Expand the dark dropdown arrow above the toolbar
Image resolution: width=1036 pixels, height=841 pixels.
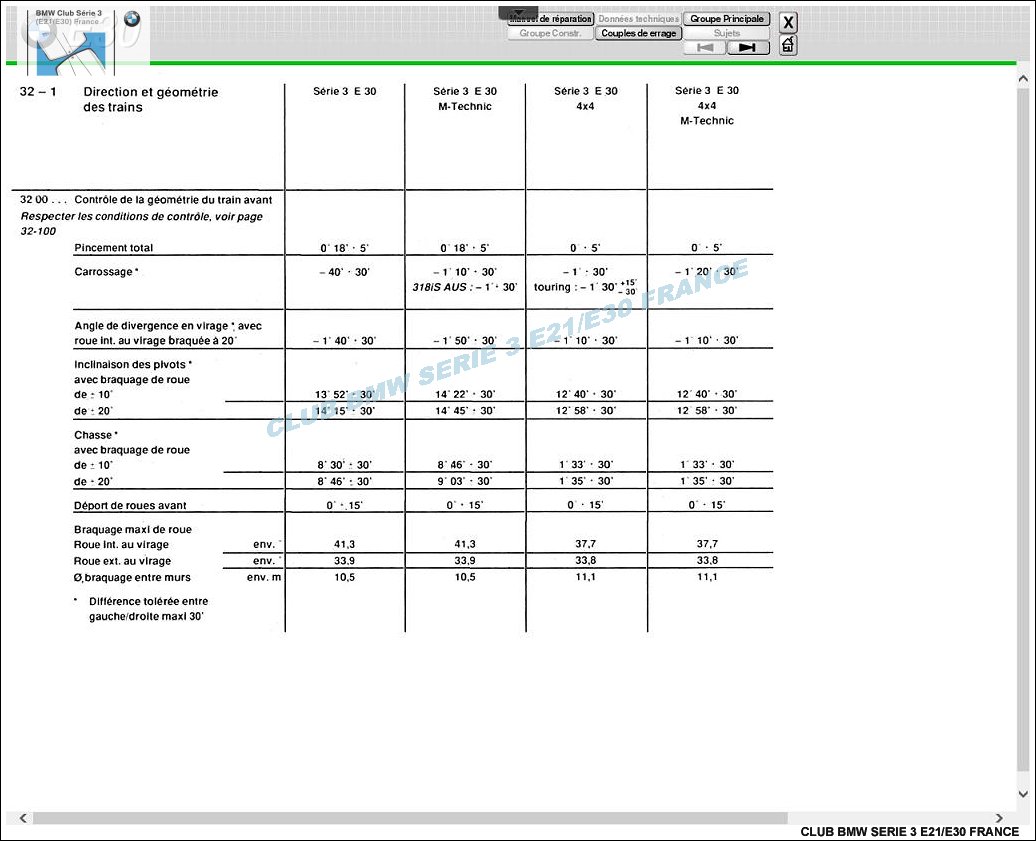pos(518,12)
